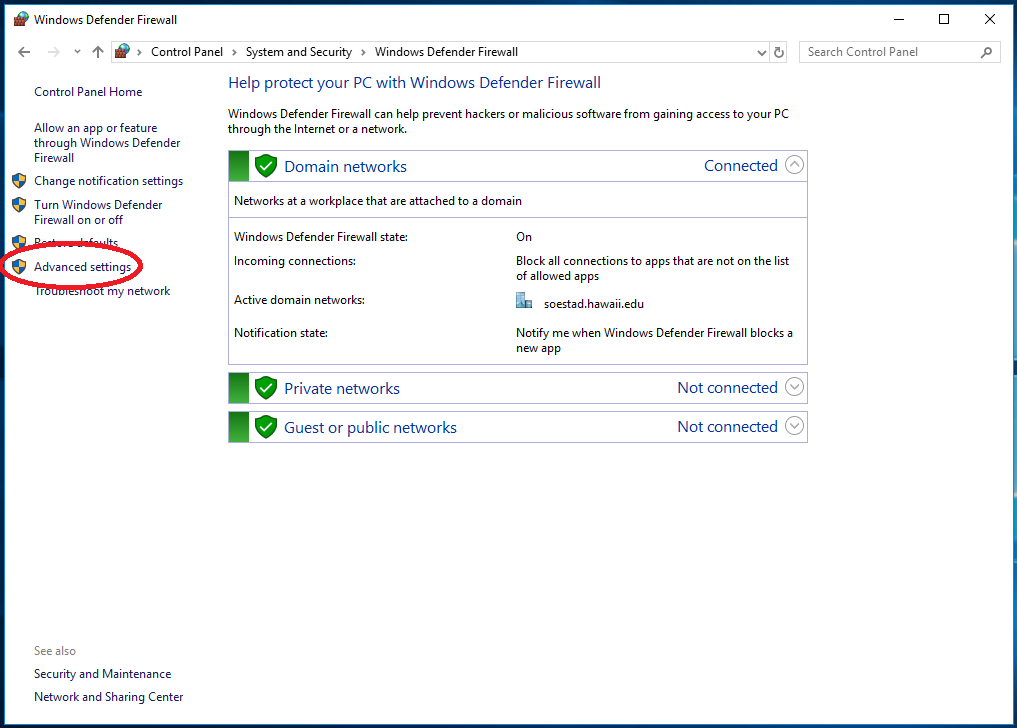Click shield icon beside Turn Windows Defender Firewall
Viewport: 1017px width, 728px height.
[19, 205]
